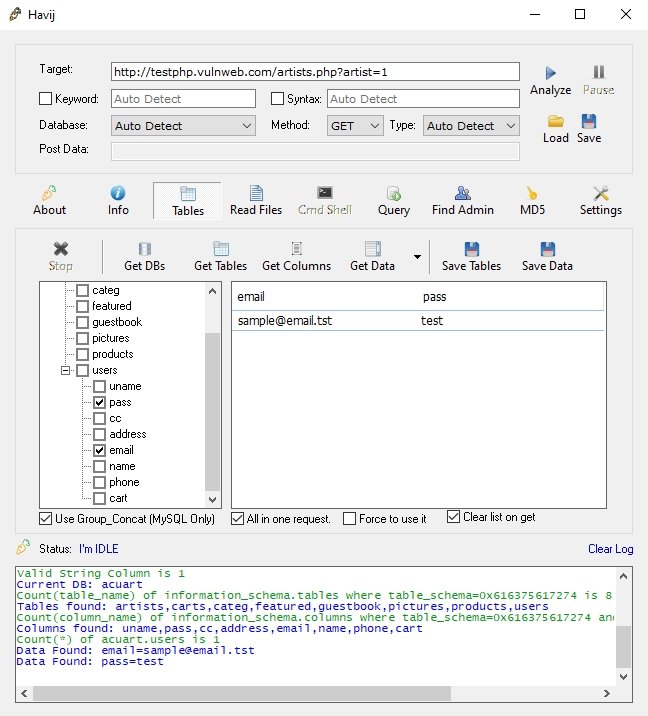Click the Get DBs toolbar icon
Screen dimensions: 648x716
click(x=145, y=249)
